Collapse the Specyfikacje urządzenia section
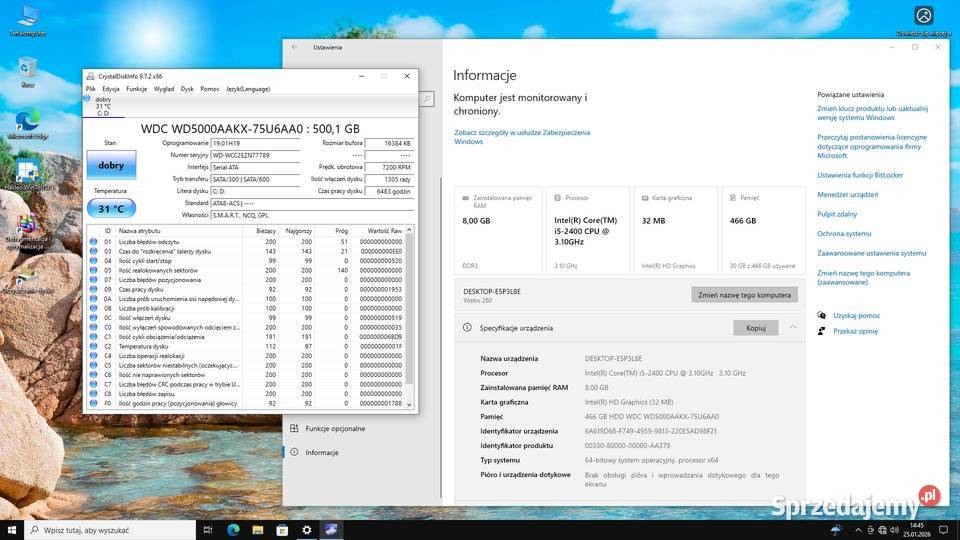The height and width of the screenshot is (540, 960). (x=793, y=328)
